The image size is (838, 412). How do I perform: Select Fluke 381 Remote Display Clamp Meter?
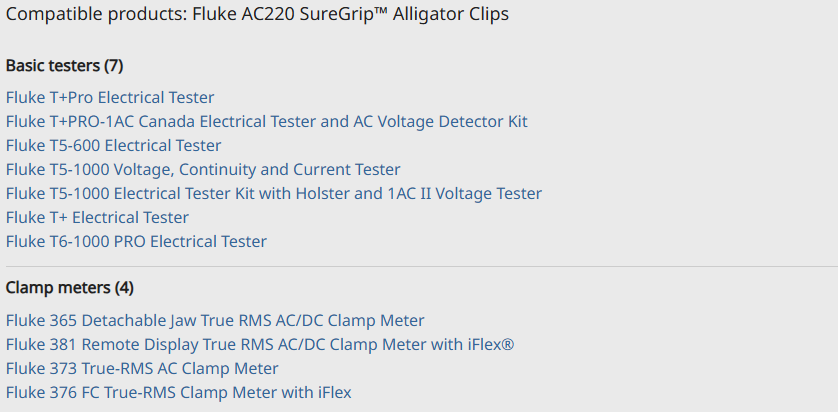click(x=260, y=345)
